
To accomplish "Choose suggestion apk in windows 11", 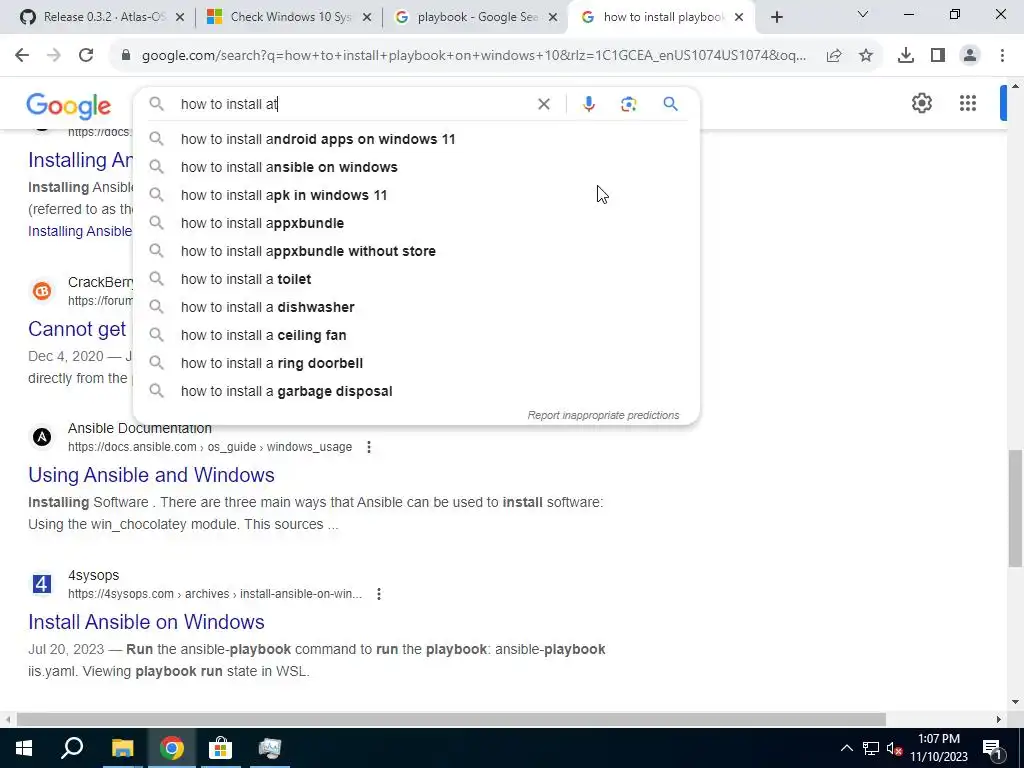I will 416,195.
